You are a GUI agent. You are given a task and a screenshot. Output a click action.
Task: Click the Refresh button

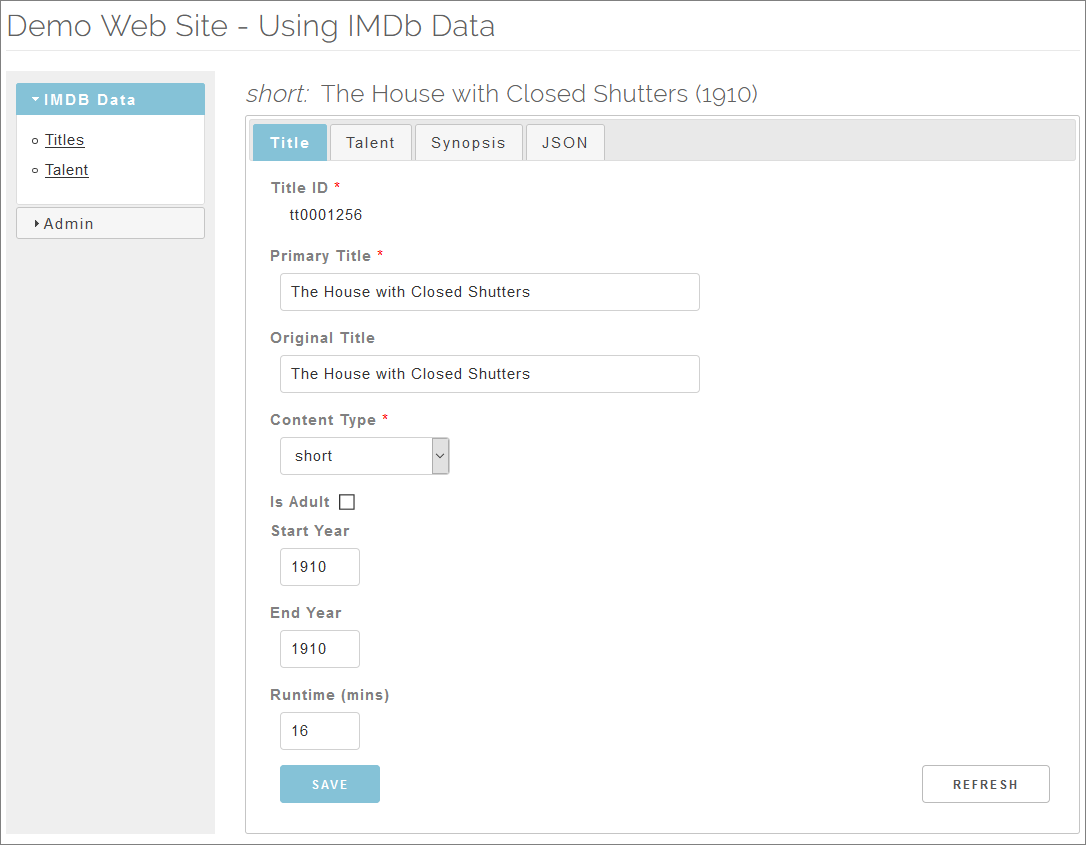pyautogui.click(x=985, y=784)
